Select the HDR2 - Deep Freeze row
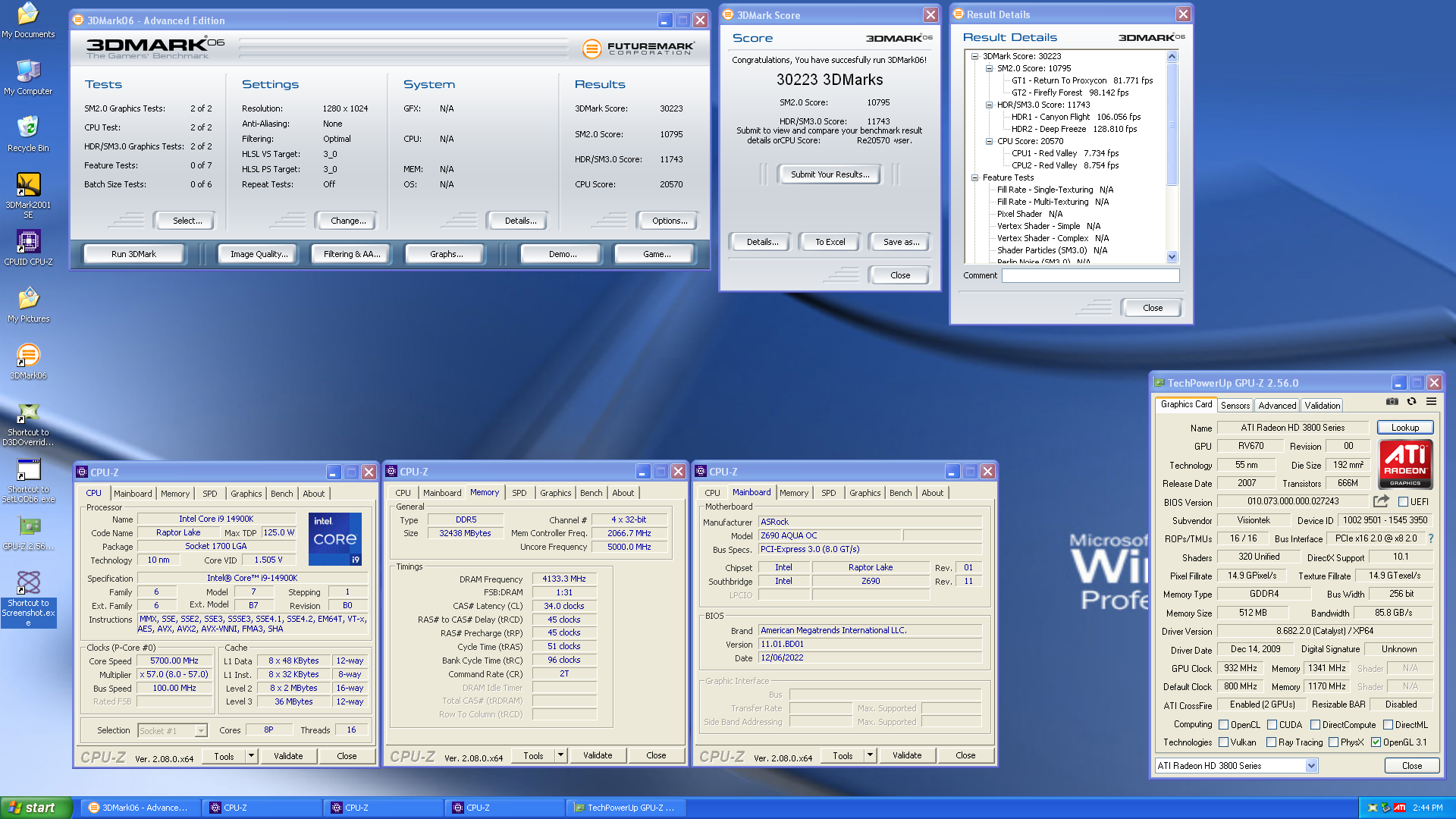This screenshot has height=819, width=1456. coord(1074,129)
